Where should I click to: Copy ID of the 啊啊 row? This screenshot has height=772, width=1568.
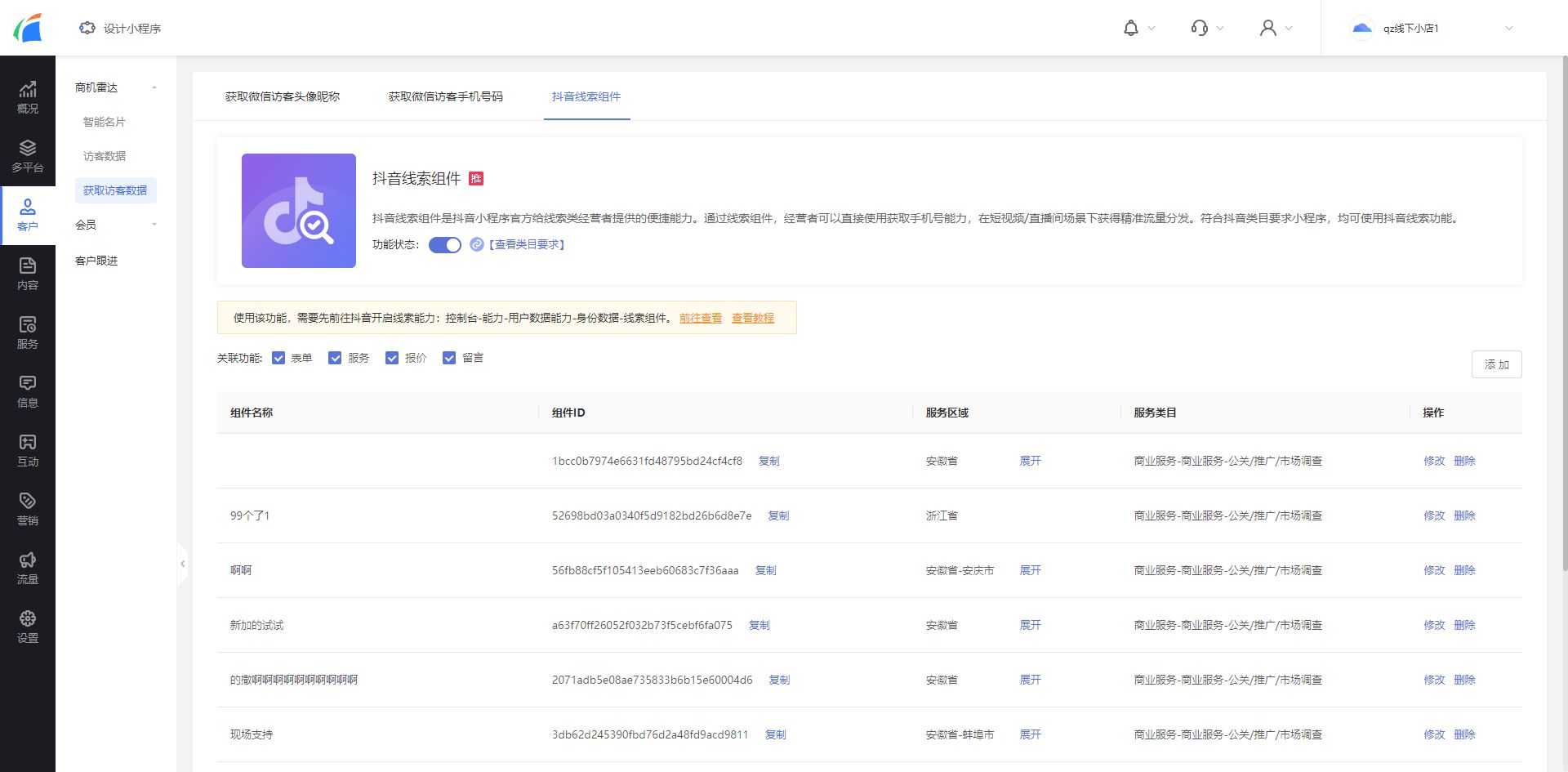766,570
